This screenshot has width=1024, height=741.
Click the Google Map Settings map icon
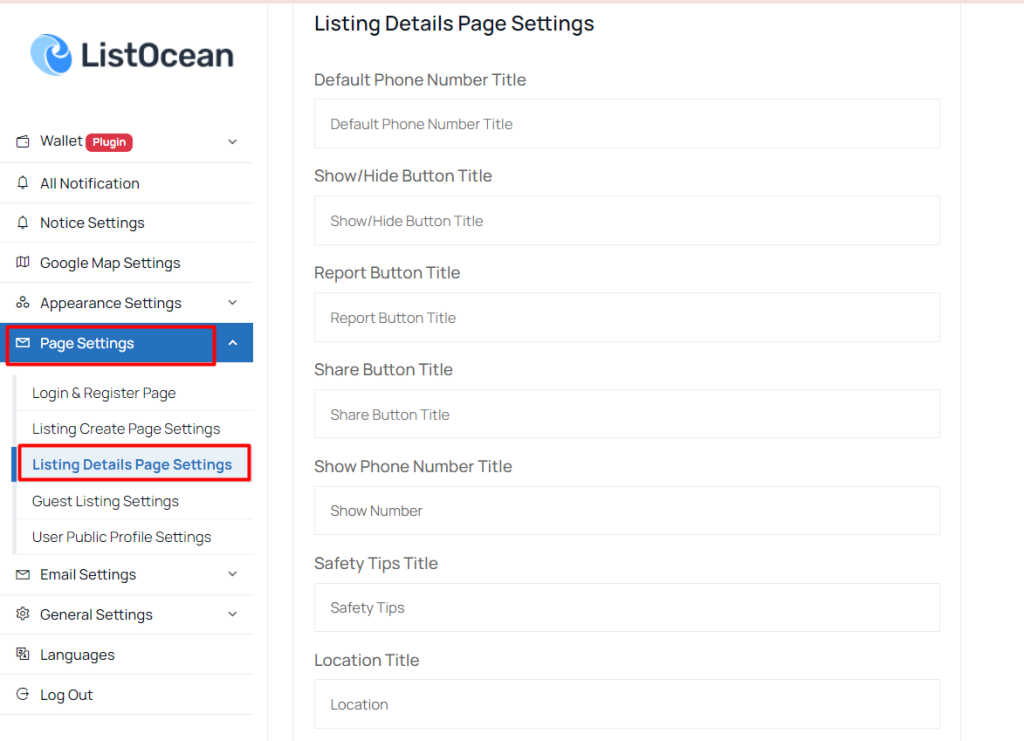click(23, 262)
